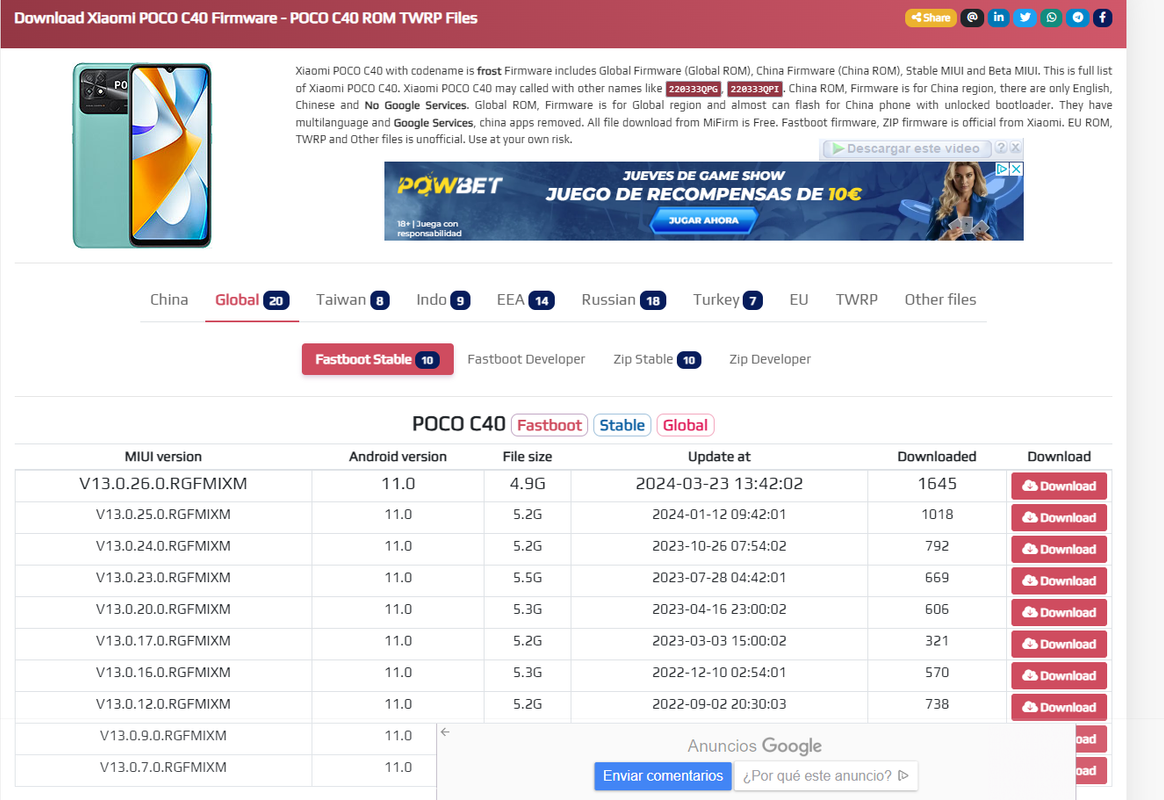The height and width of the screenshot is (800, 1164).
Task: Switch to the Taiwan tab
Action: tap(352, 300)
